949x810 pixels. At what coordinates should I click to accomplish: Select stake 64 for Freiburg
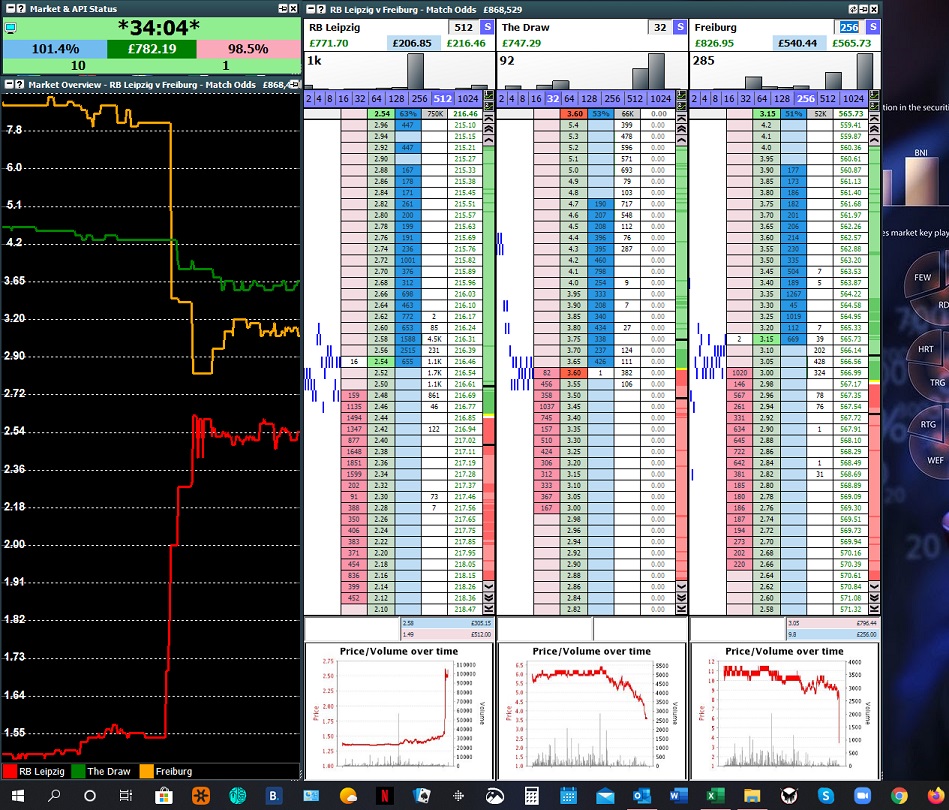(762, 99)
